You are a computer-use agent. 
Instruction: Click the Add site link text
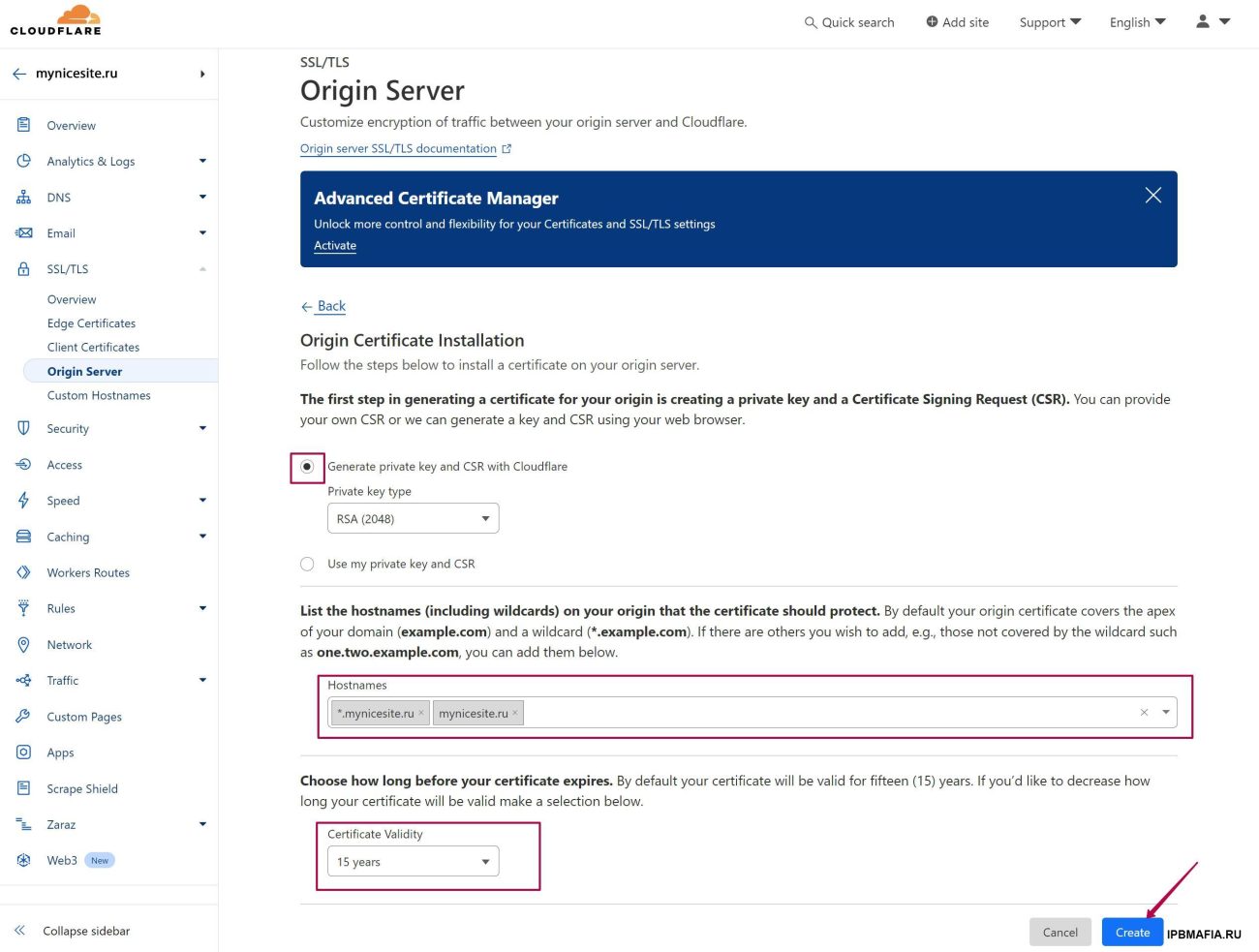(x=966, y=22)
